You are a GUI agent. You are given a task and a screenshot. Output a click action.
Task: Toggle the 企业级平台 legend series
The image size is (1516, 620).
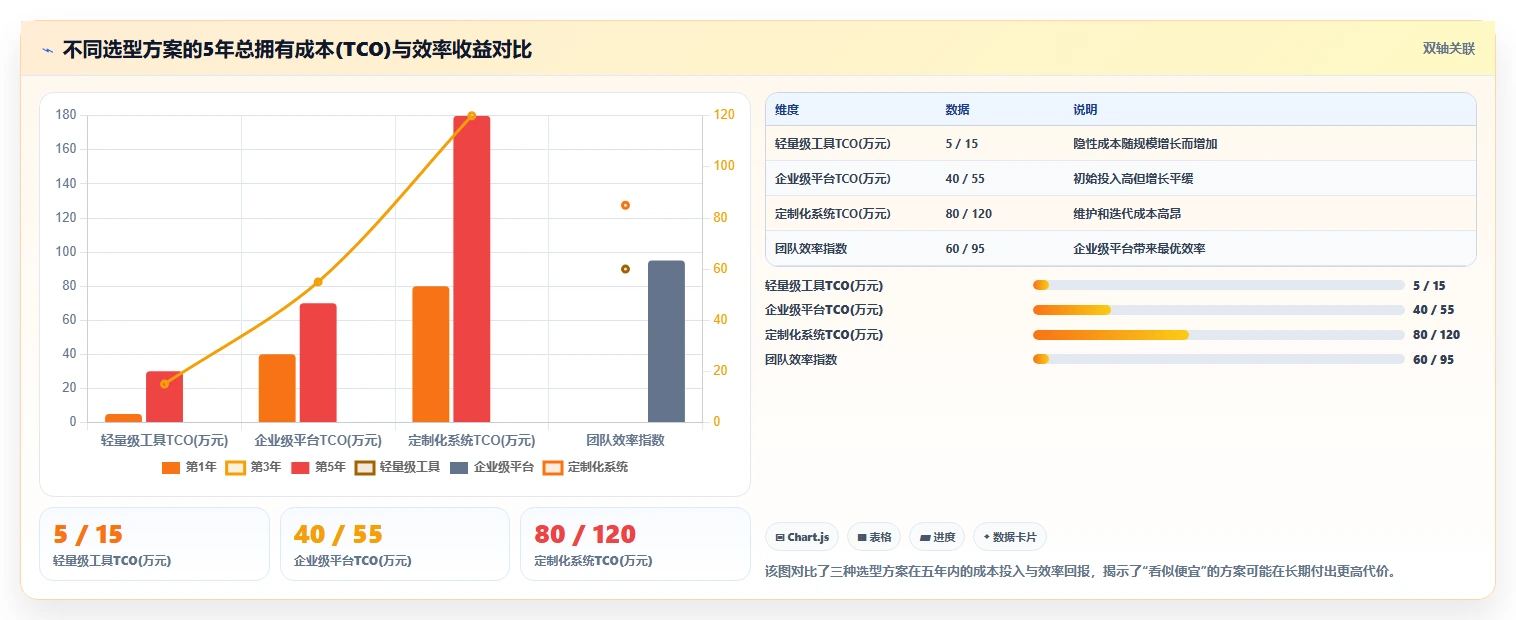(x=492, y=467)
